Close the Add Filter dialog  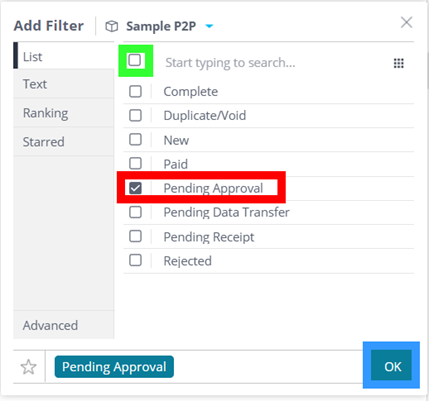click(x=406, y=23)
